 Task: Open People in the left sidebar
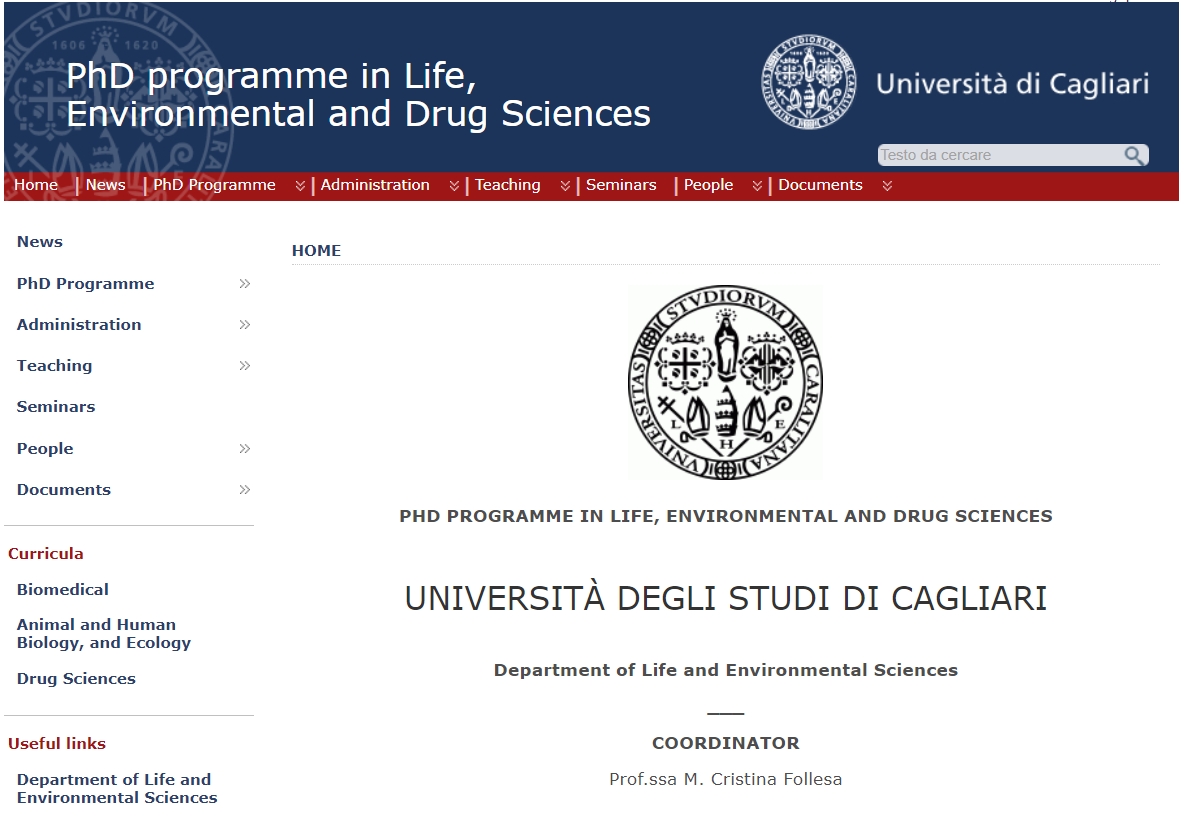click(45, 449)
